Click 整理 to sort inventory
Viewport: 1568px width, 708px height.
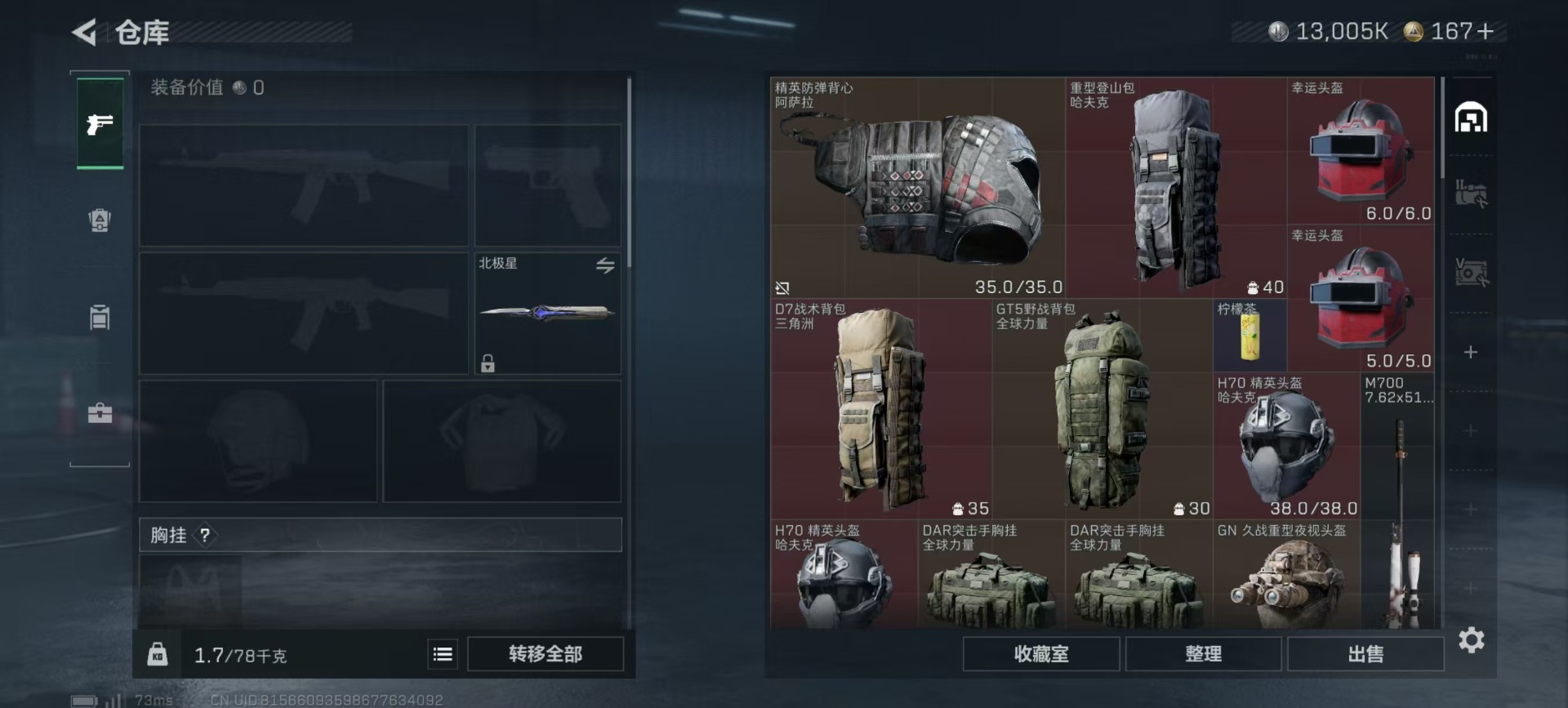pos(1203,654)
